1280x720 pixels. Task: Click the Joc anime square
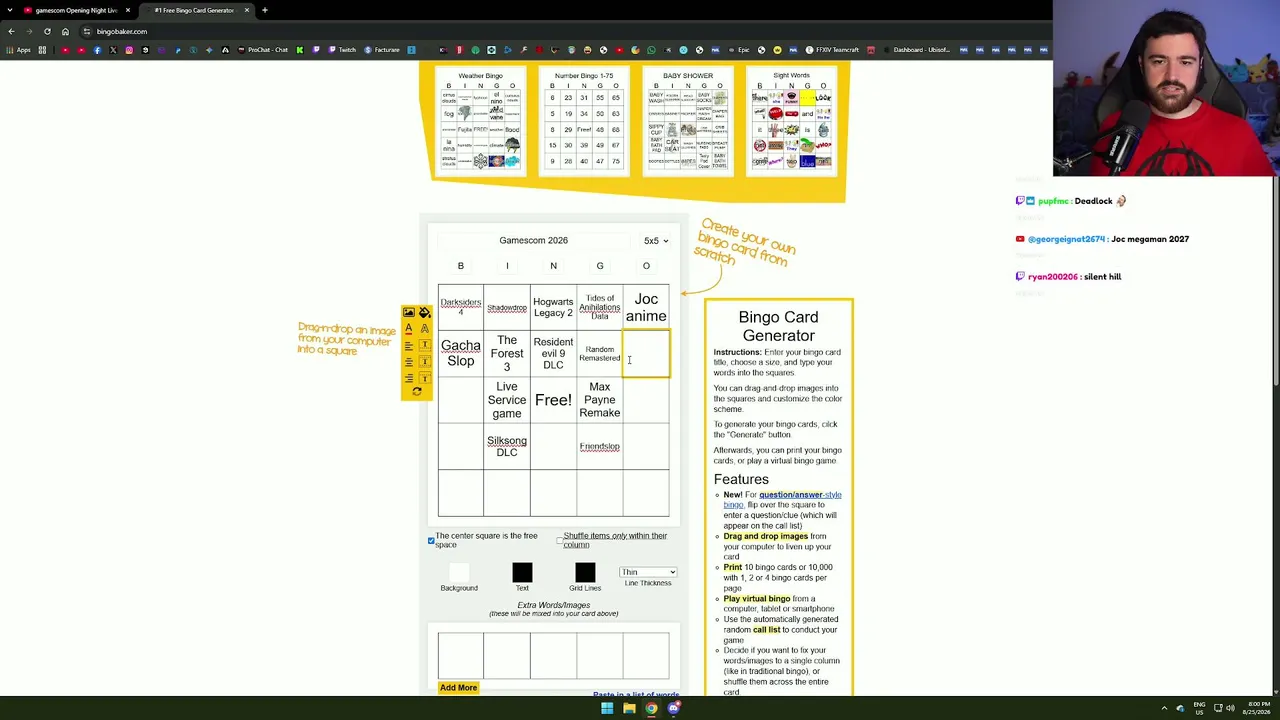(646, 307)
